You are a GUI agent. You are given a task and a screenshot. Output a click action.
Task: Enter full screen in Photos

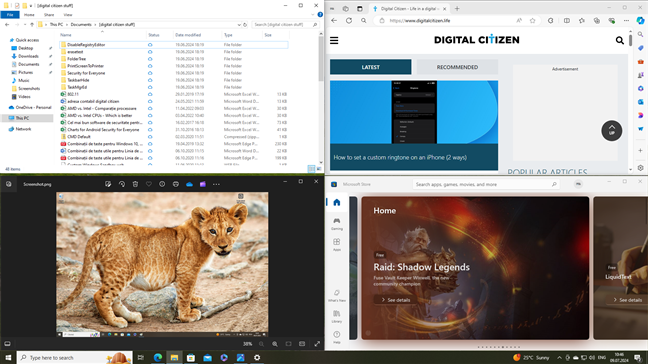point(317,344)
